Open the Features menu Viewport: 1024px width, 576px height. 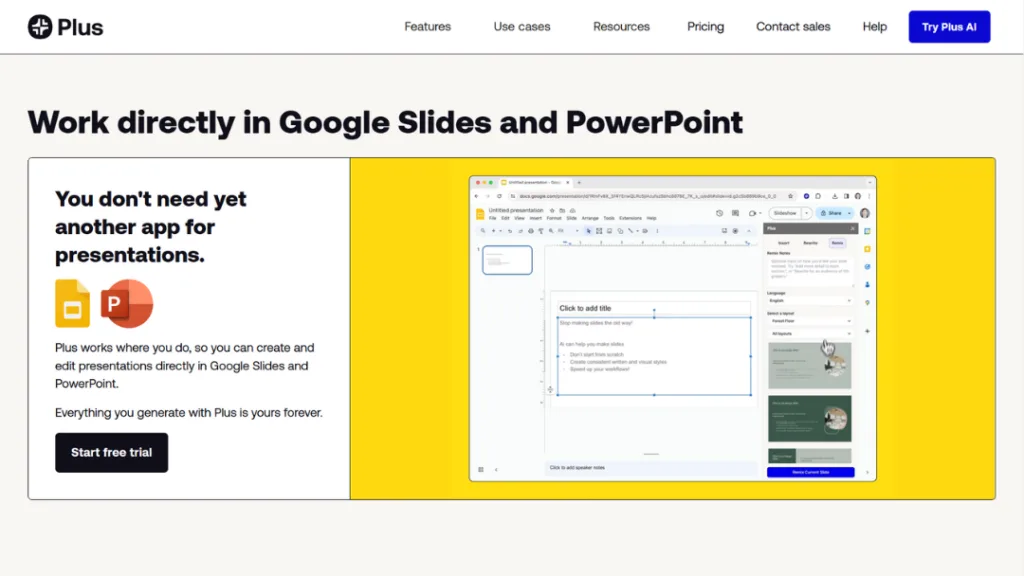[x=427, y=27]
